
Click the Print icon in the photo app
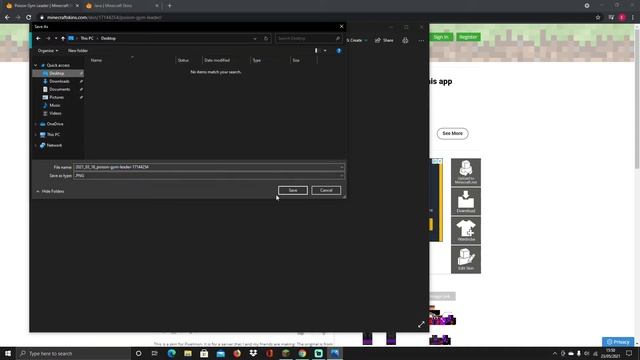tap(405, 40)
